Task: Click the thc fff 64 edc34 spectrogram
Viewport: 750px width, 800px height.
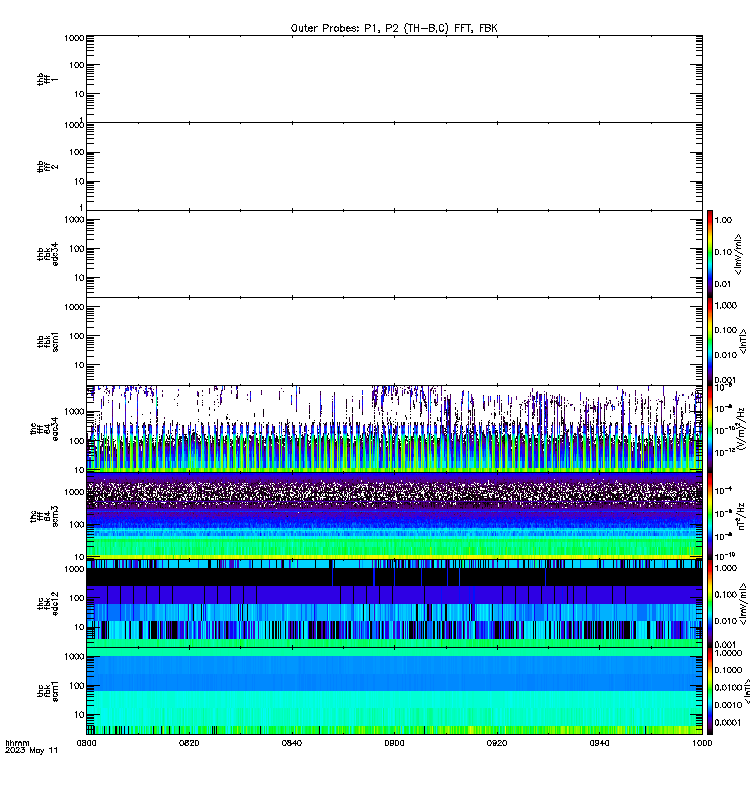Action: [394, 429]
